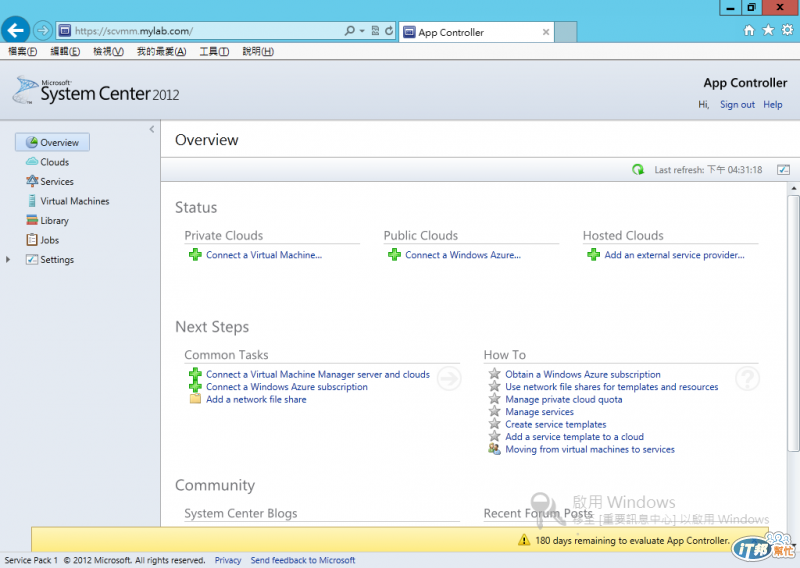Click the green refresh icon near Last refresh
This screenshot has height=568, width=800.
tap(638, 169)
